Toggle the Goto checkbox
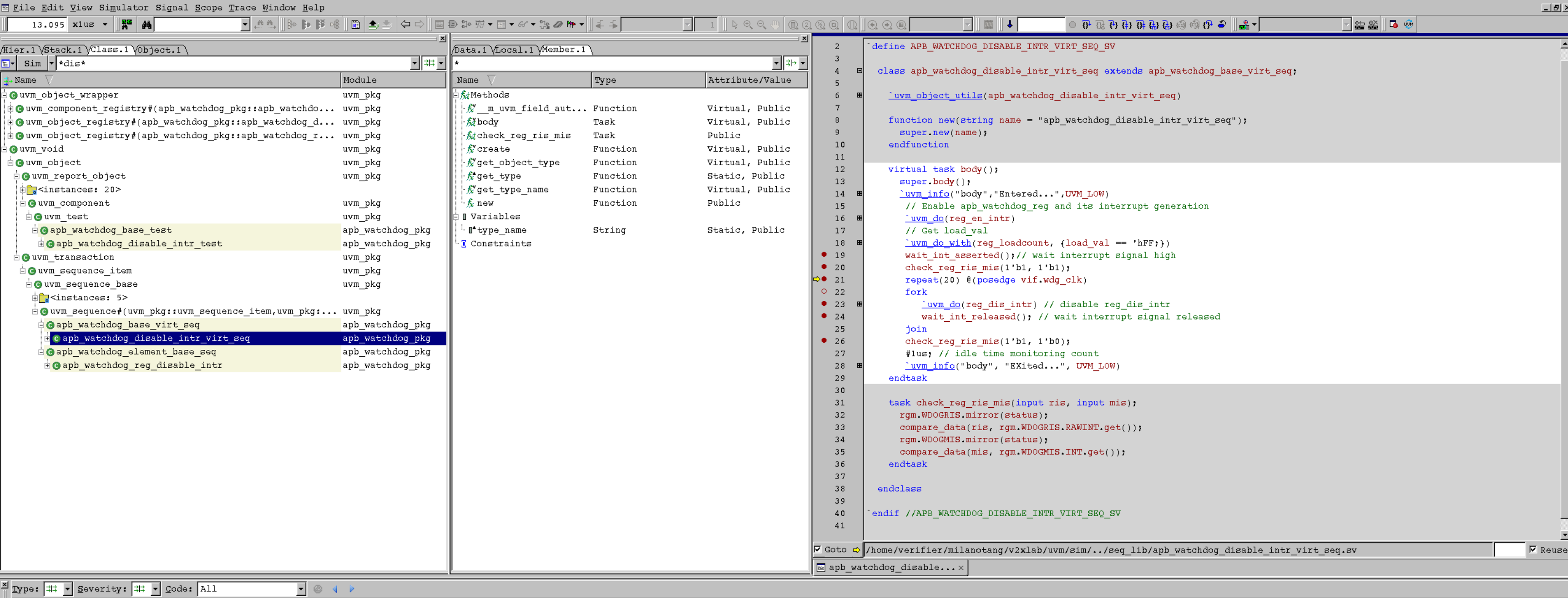 [x=818, y=549]
